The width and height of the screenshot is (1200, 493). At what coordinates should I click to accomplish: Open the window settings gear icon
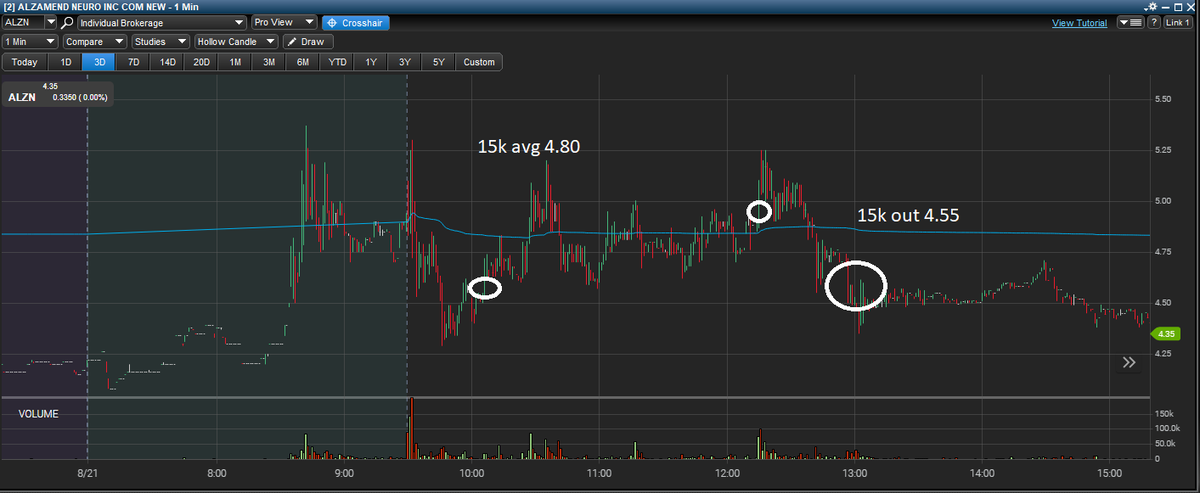click(x=1152, y=6)
